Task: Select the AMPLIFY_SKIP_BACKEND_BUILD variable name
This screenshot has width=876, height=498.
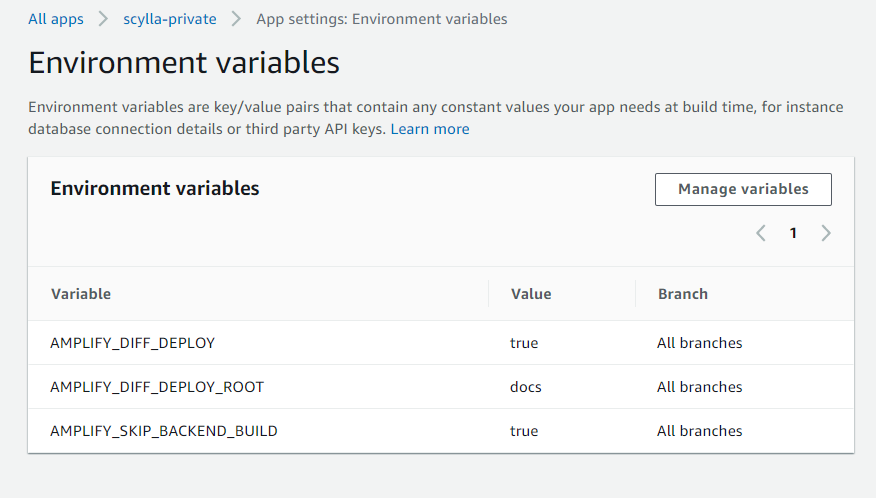Action: [x=164, y=431]
